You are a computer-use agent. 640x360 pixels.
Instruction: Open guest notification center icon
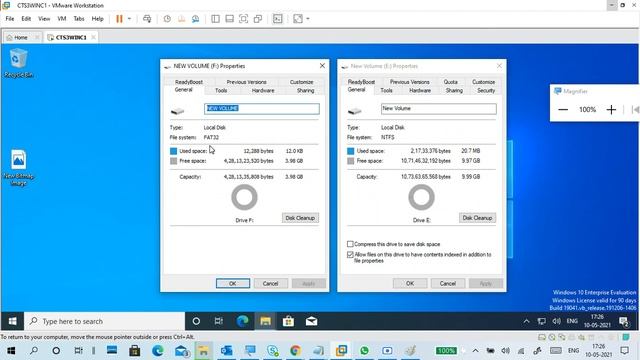624,321
